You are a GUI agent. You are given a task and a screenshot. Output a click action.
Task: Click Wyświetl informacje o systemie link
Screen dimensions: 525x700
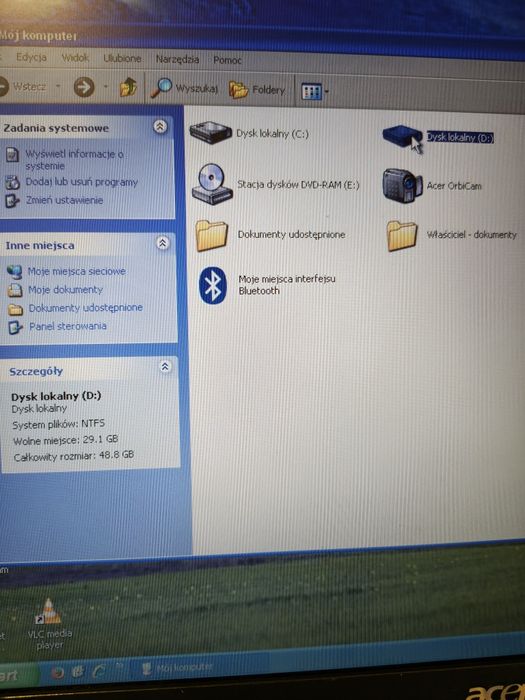pyautogui.click(x=74, y=160)
